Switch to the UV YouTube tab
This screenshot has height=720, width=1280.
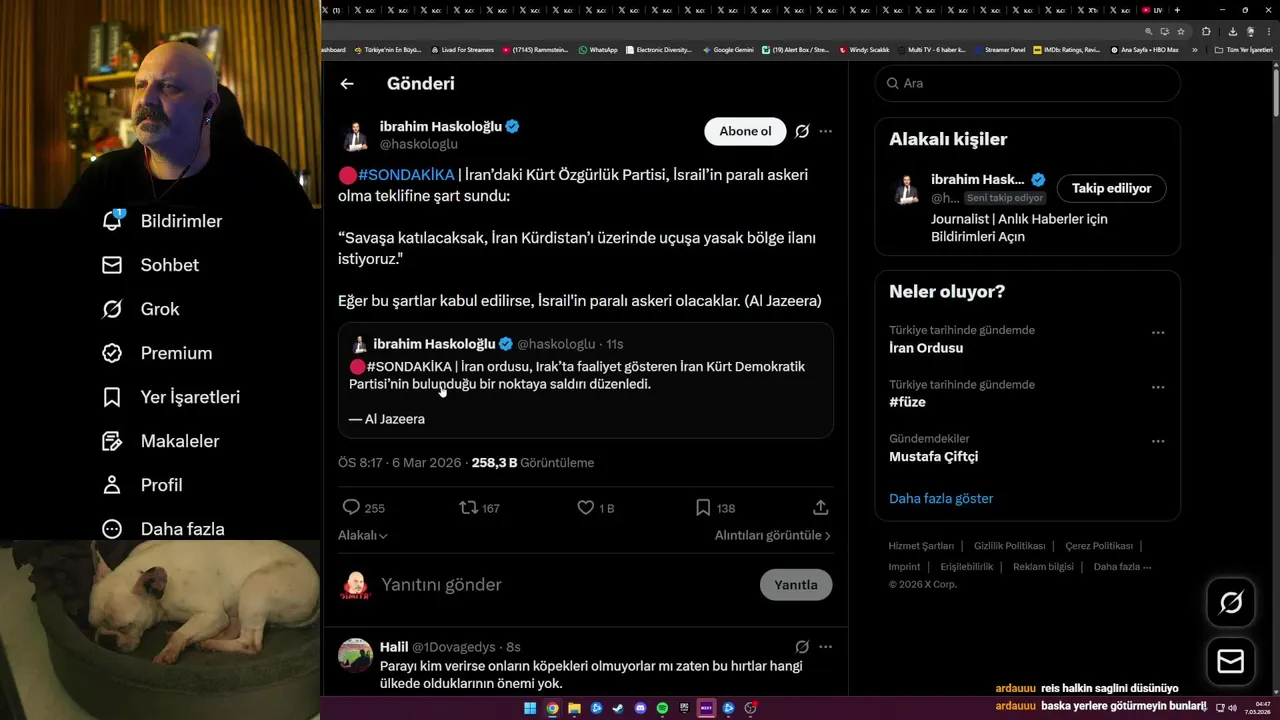(1152, 10)
